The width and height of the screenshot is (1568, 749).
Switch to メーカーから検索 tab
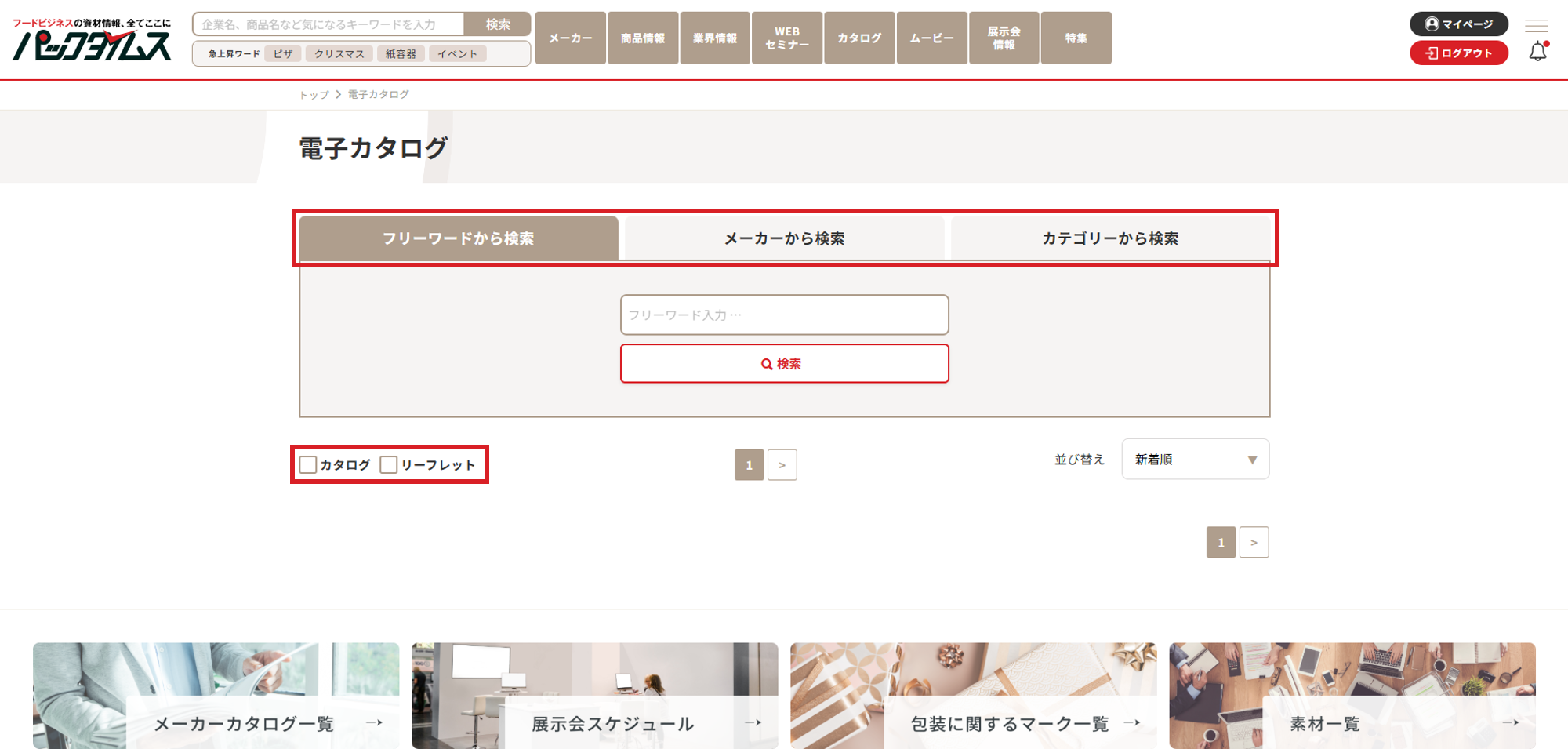coord(784,238)
